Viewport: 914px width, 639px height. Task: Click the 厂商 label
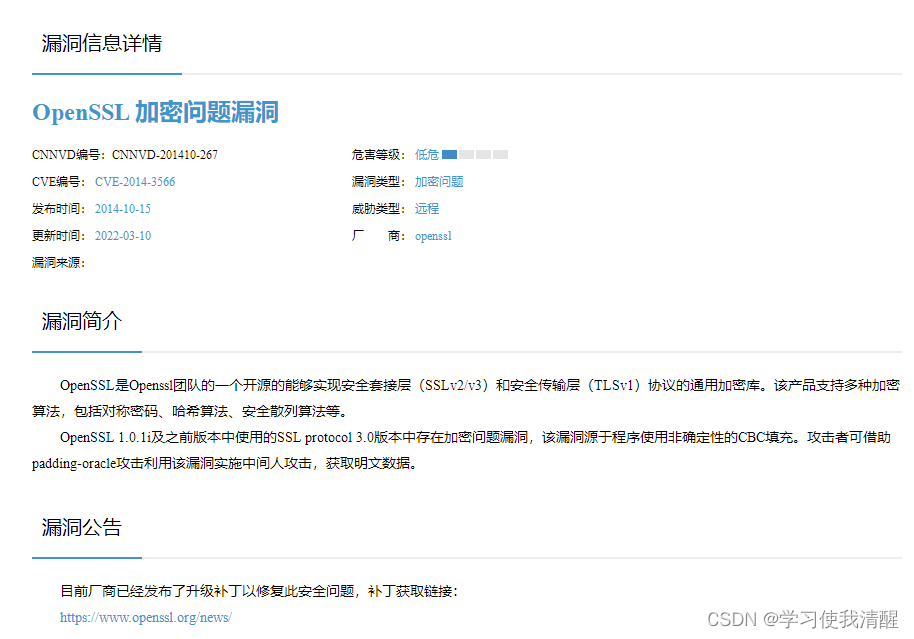[378, 236]
